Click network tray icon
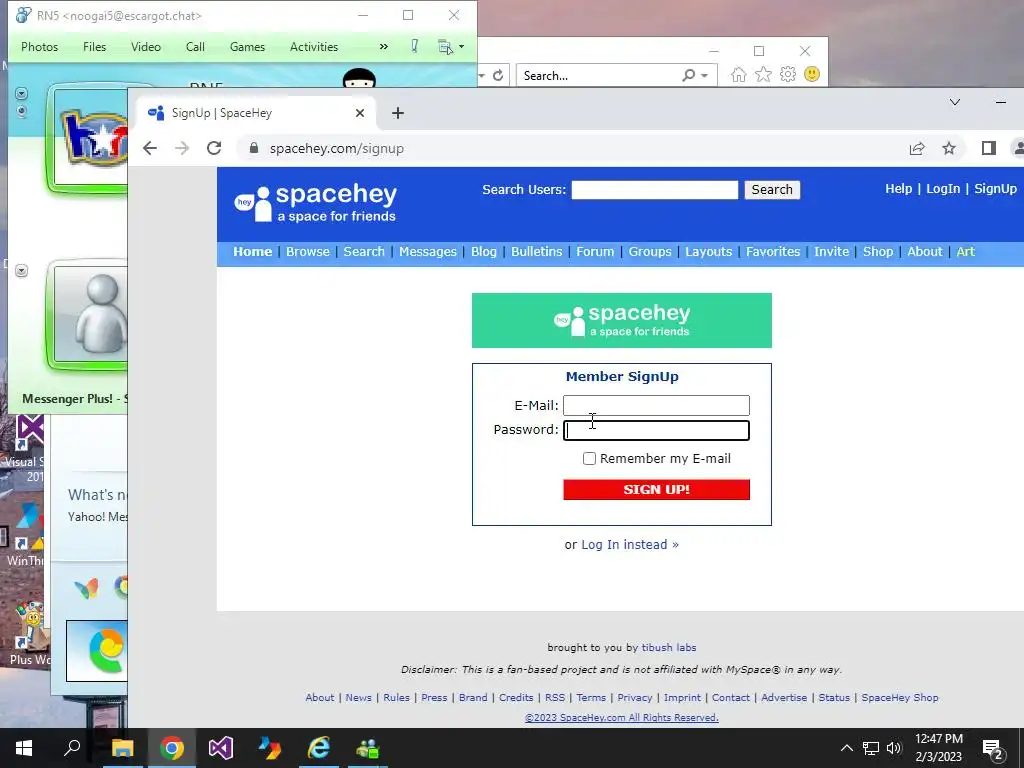1024x768 pixels. coord(871,748)
